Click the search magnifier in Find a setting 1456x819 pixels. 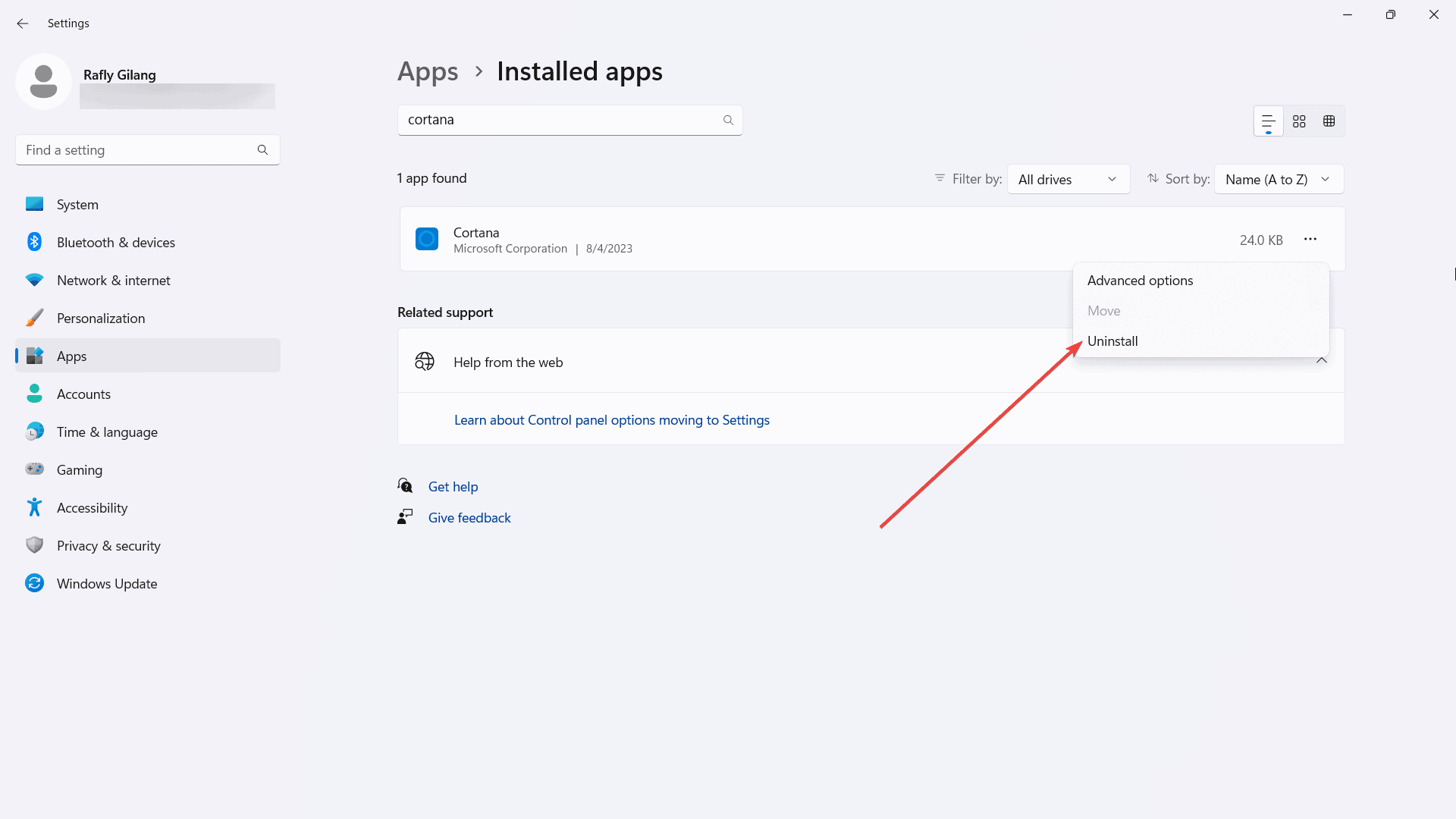(x=262, y=150)
